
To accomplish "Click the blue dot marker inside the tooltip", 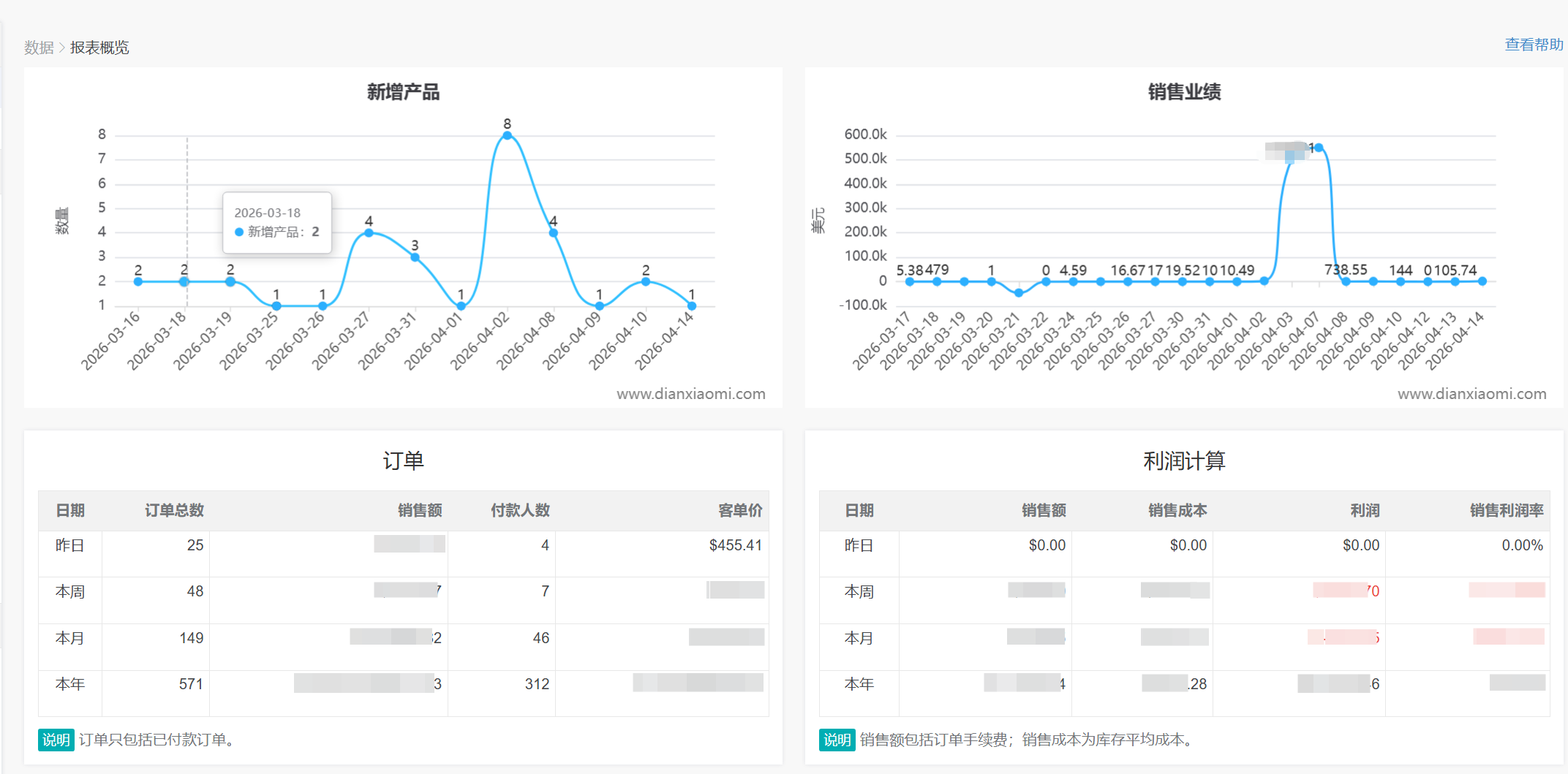I will pyautogui.click(x=239, y=232).
